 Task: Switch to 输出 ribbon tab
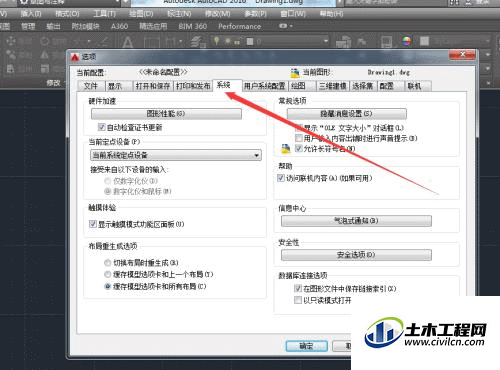[x=53, y=26]
